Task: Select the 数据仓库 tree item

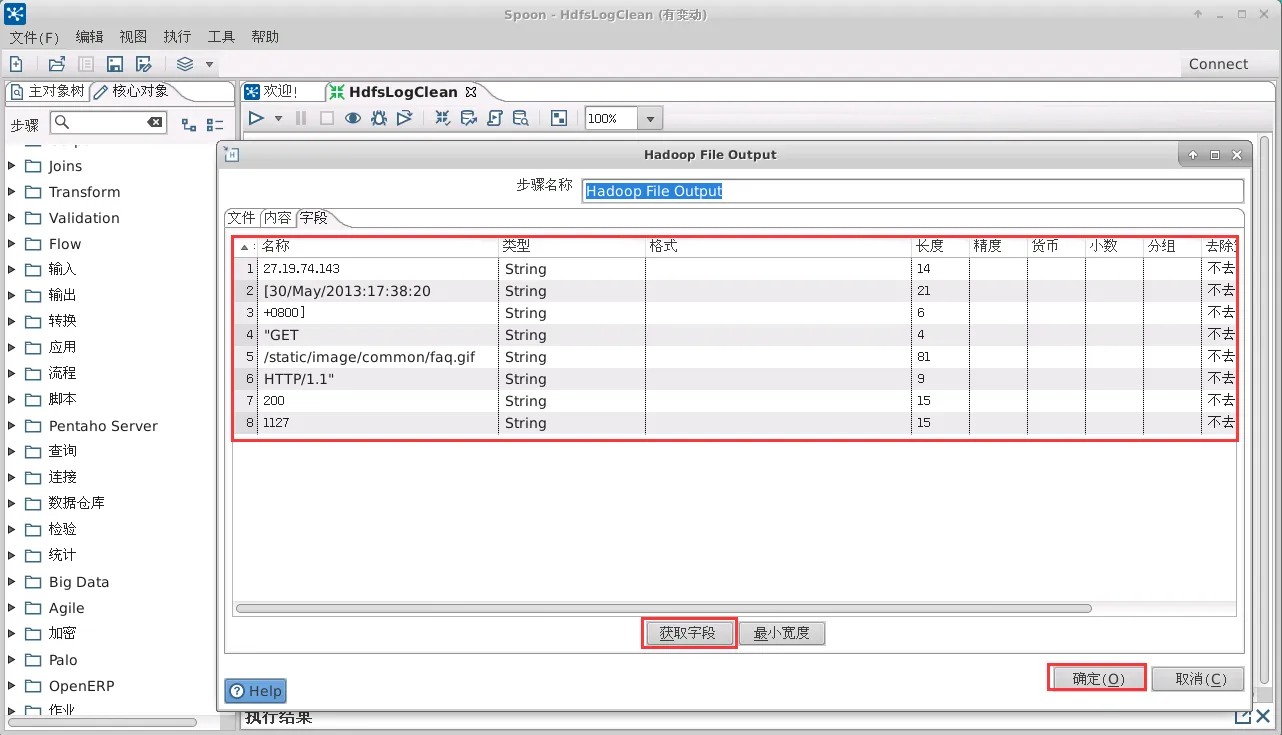Action: point(76,503)
